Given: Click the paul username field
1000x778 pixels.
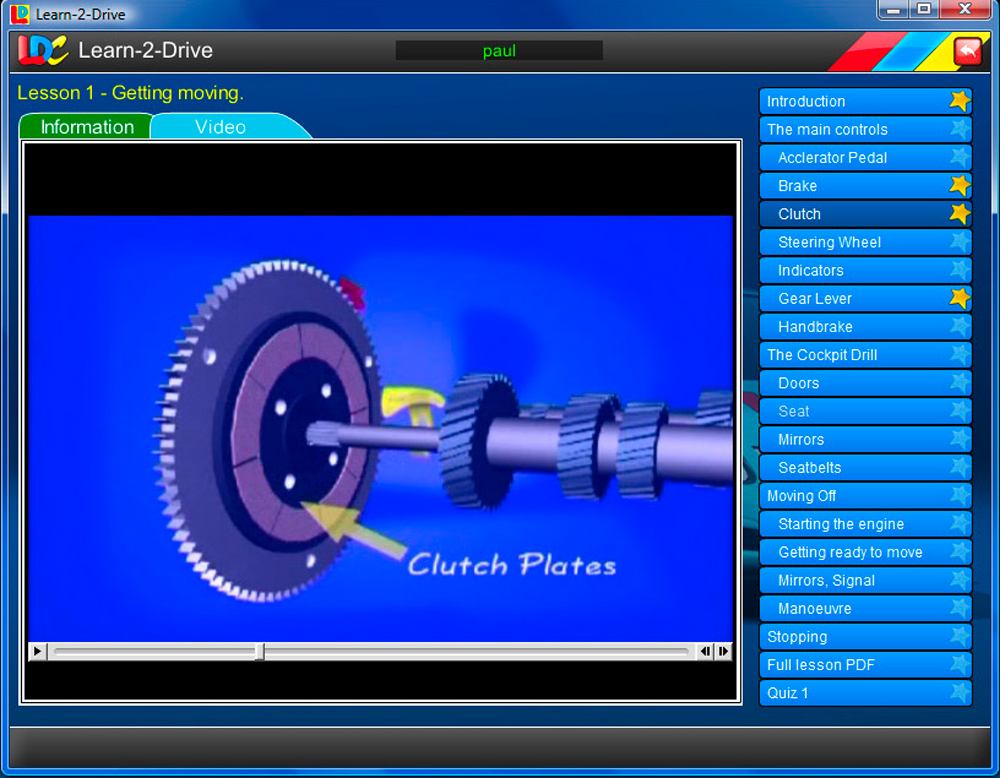Looking at the screenshot, I should (498, 50).
